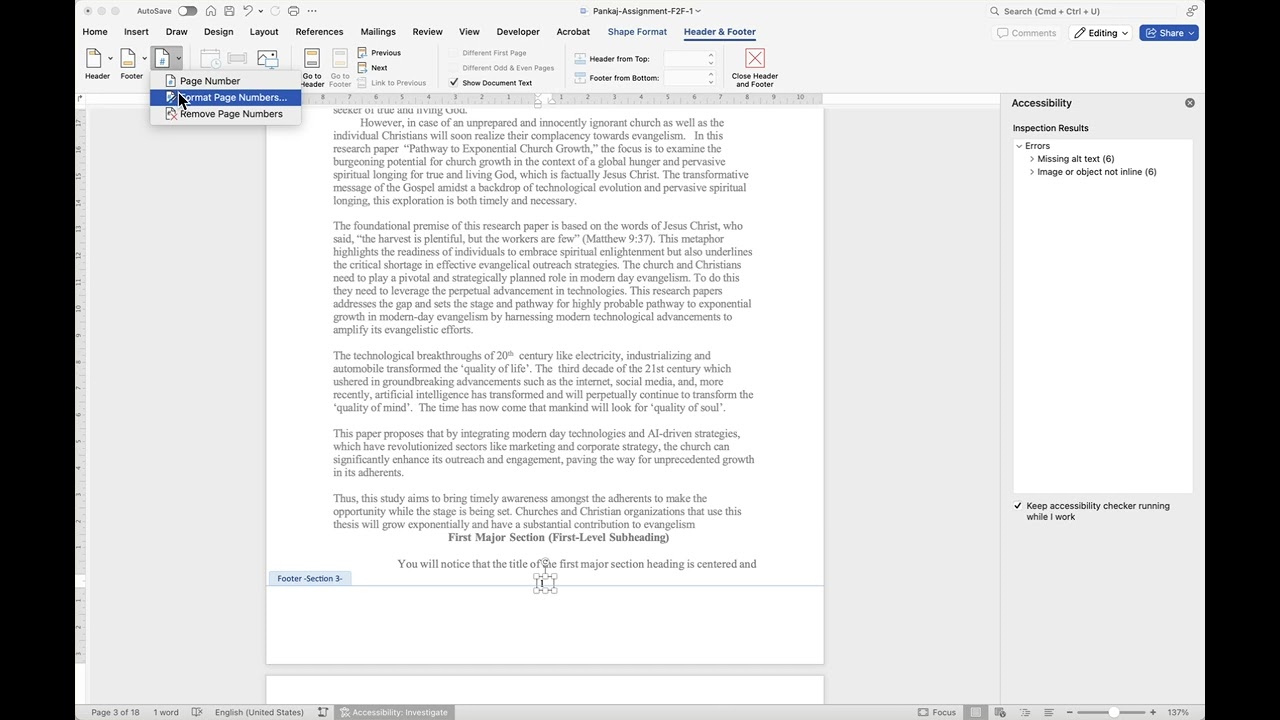Click English (United States) language status

pos(259,712)
